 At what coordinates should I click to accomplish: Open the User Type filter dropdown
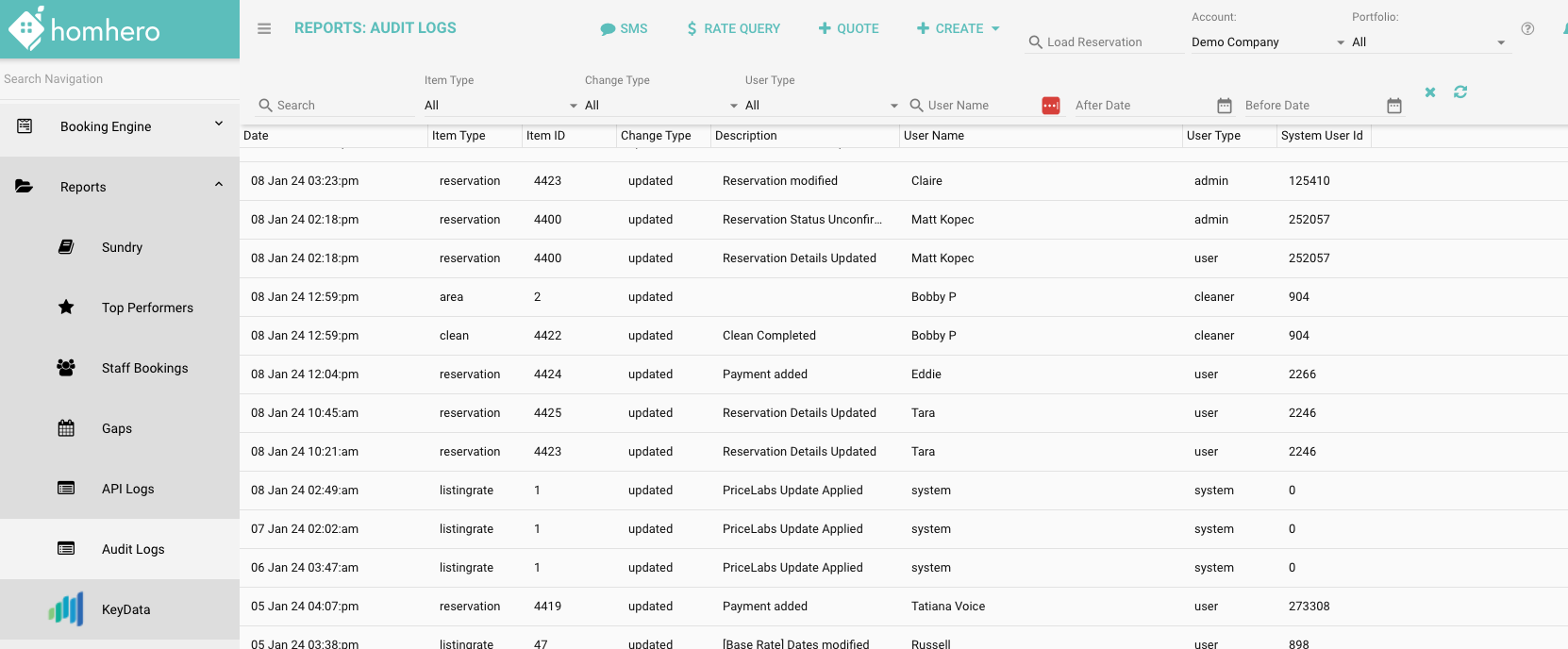821,106
